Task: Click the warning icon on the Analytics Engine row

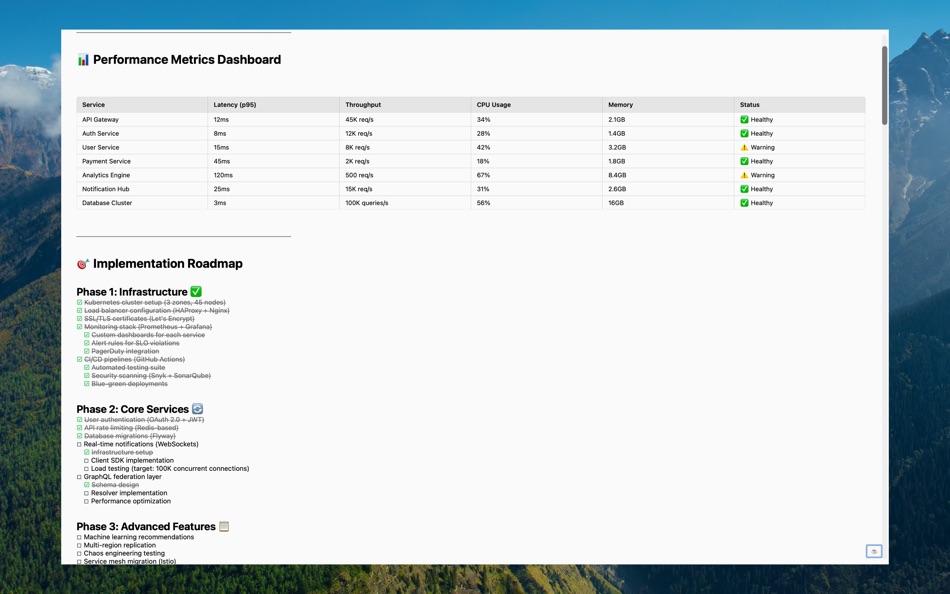Action: coord(743,174)
